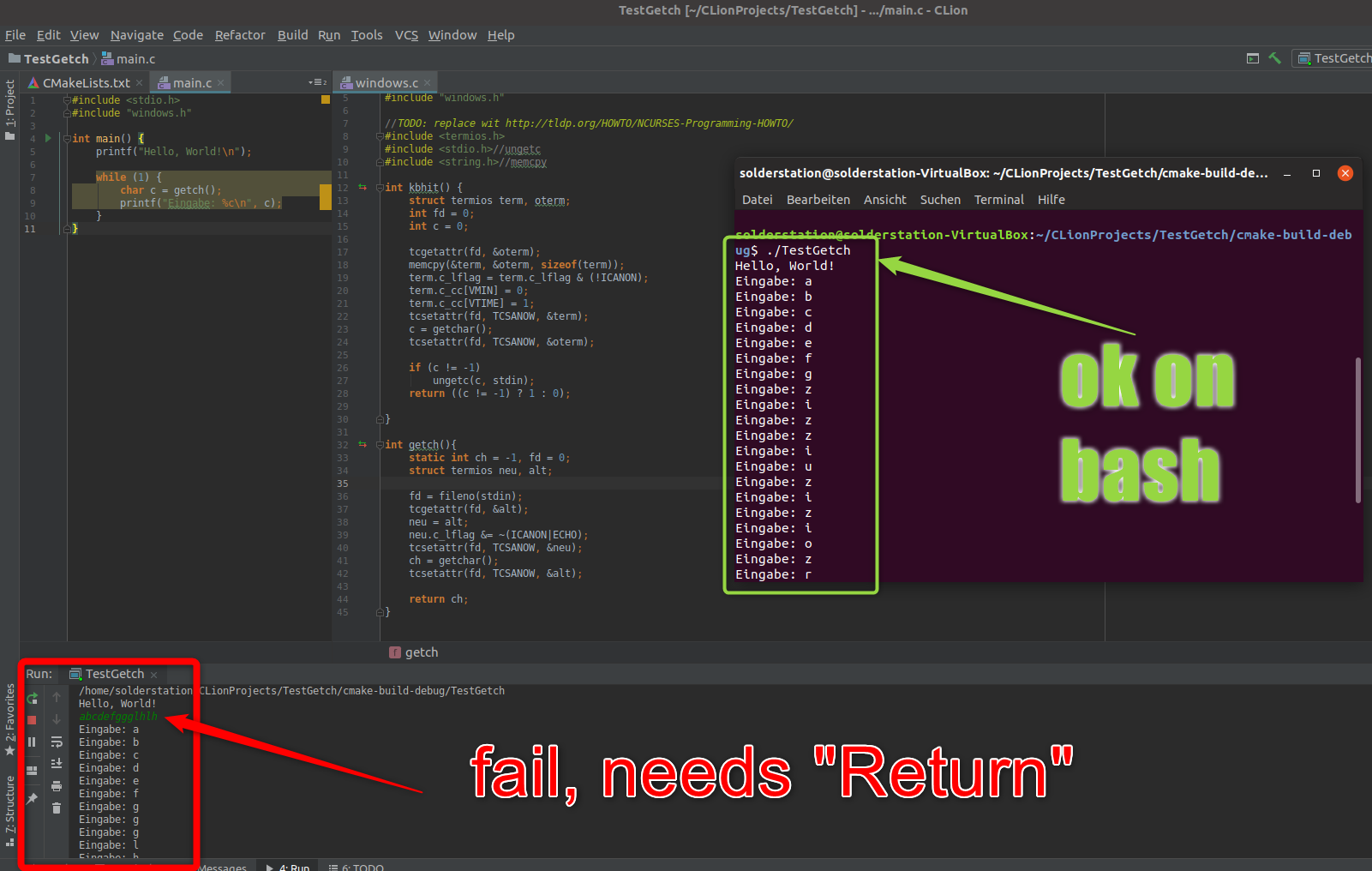Open Hilfe menu in terminal window
1372x871 pixels.
coord(1051,200)
